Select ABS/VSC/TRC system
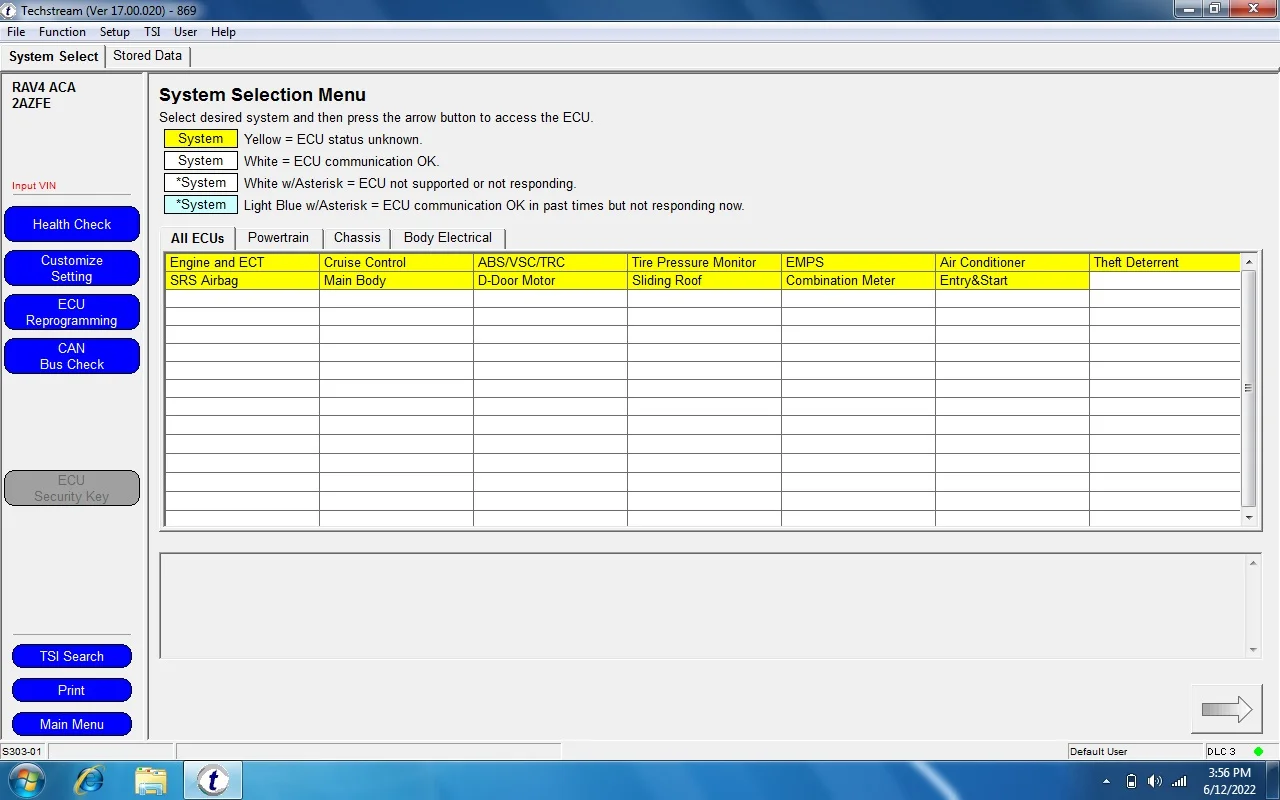Viewport: 1280px width, 800px height. pyautogui.click(x=550, y=263)
